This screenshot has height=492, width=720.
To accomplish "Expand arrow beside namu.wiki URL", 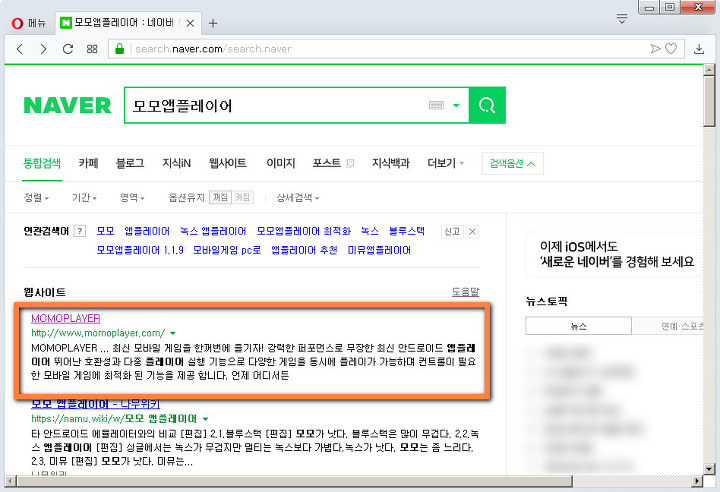I will click(x=205, y=419).
